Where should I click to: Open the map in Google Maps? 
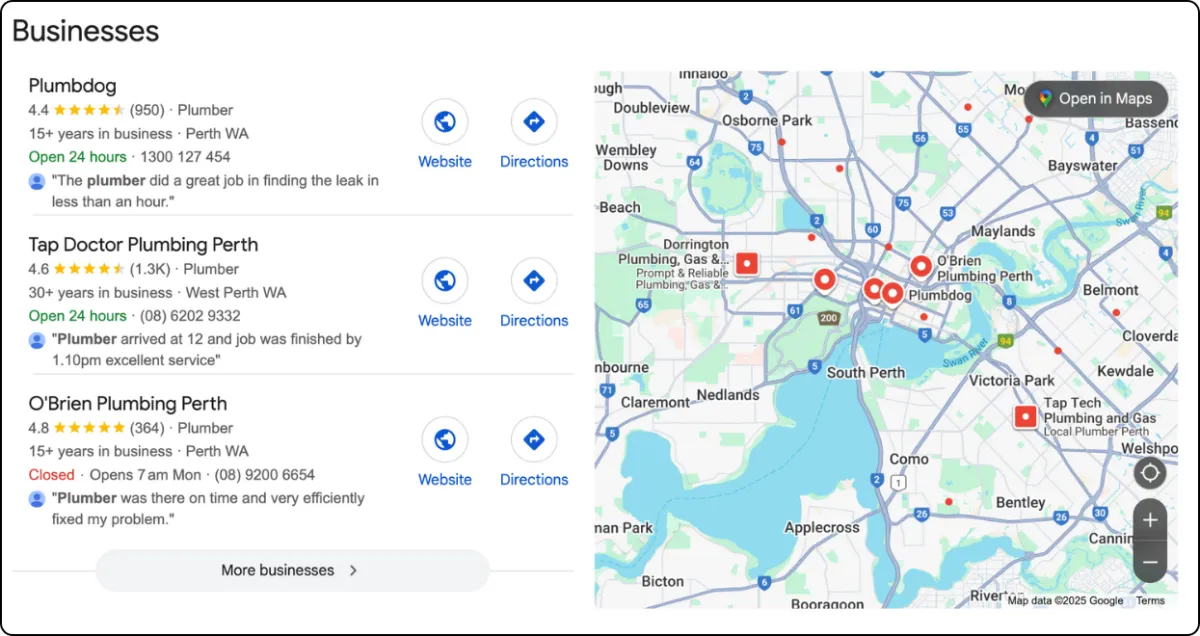tap(1096, 98)
